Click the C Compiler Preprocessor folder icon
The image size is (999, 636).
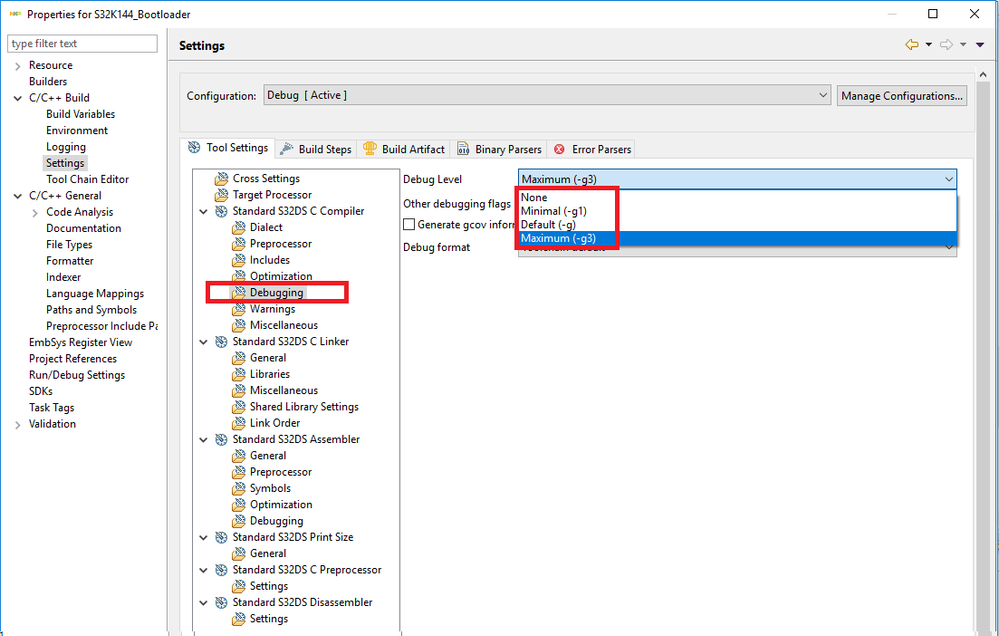238,244
